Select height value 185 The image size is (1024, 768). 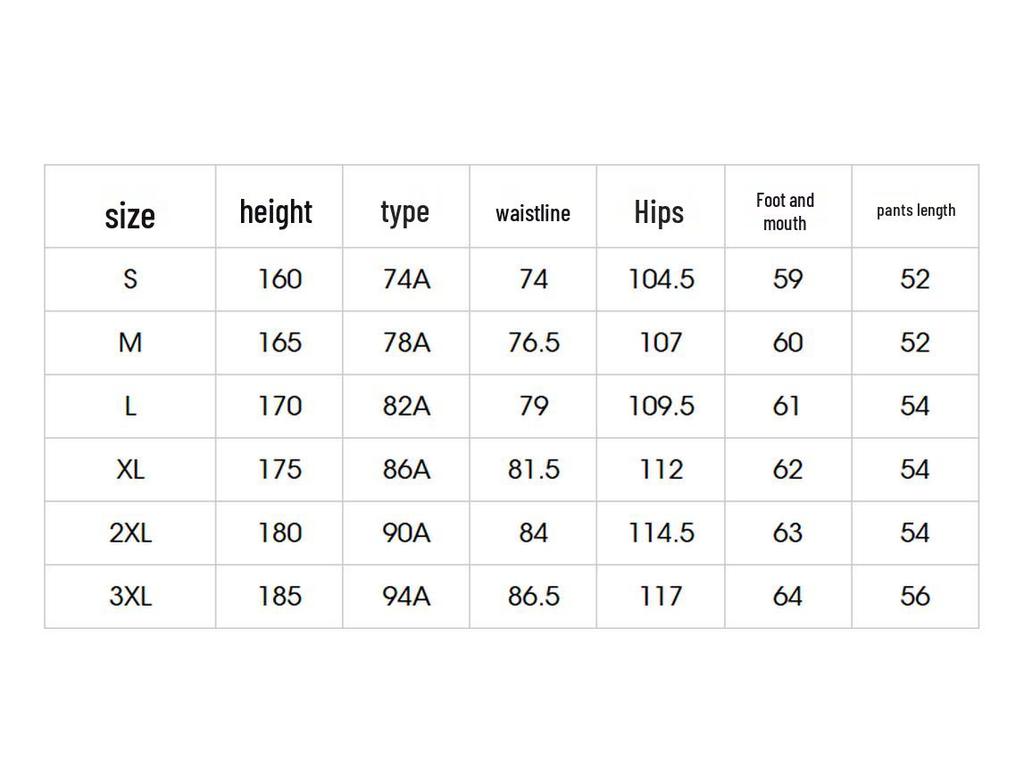279,597
